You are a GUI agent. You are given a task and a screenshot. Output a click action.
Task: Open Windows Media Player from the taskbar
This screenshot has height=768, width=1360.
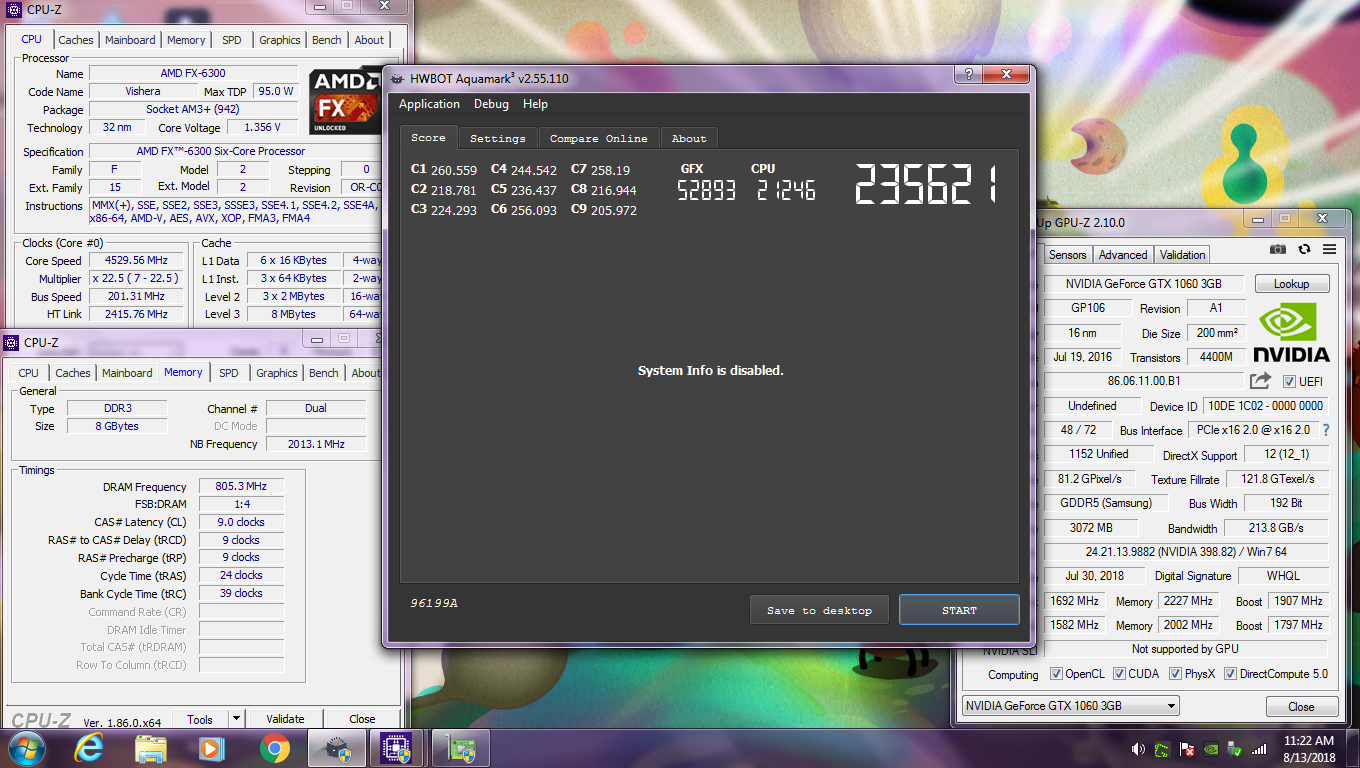tap(211, 748)
